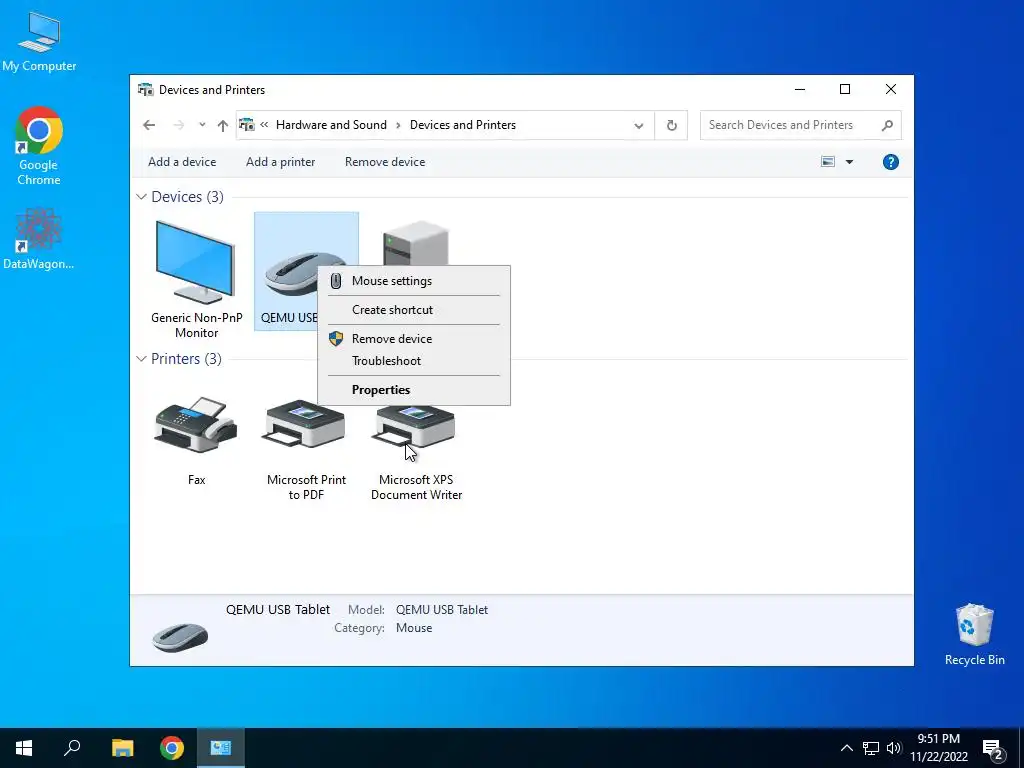Select the Generic Non-PnP Monitor device icon
Screen dimensions: 1024x768
pos(196,262)
